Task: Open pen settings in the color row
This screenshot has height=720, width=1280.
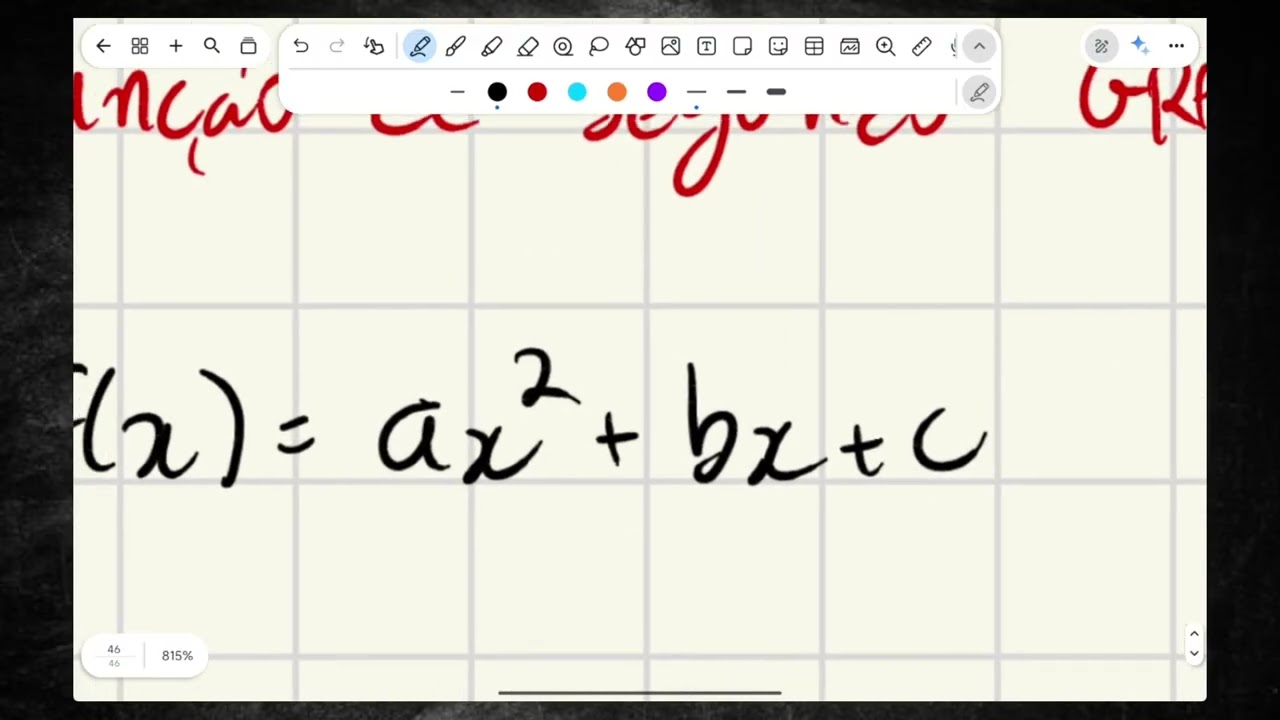Action: click(x=979, y=92)
